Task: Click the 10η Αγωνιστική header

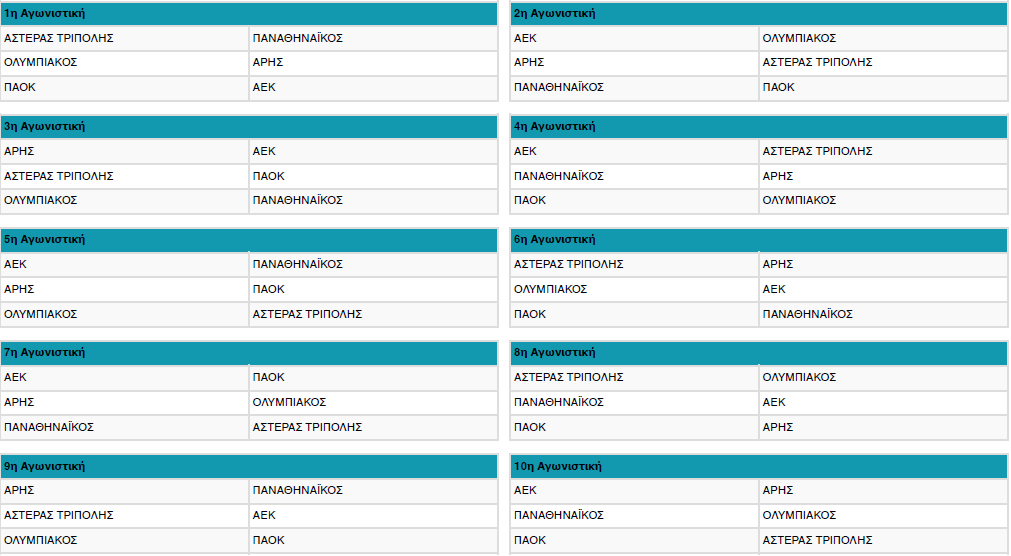Action: 758,467
